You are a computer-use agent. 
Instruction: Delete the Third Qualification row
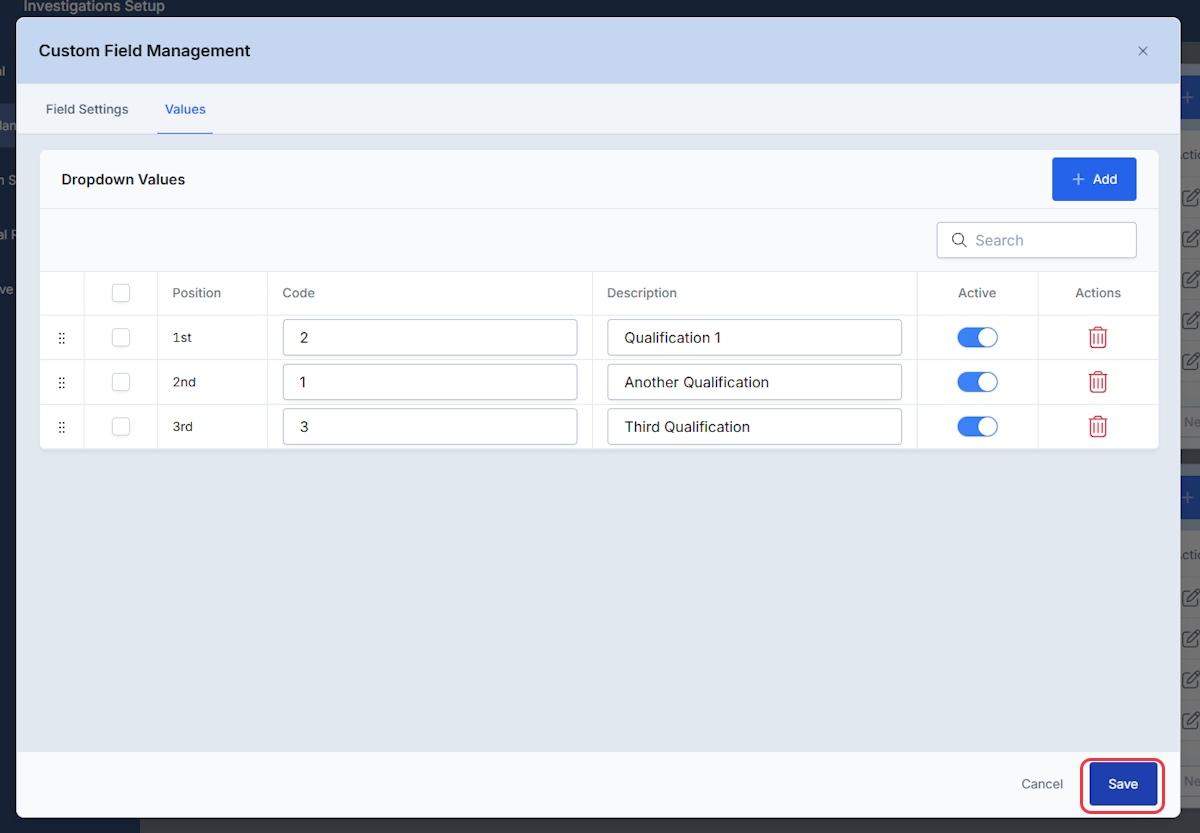1098,427
